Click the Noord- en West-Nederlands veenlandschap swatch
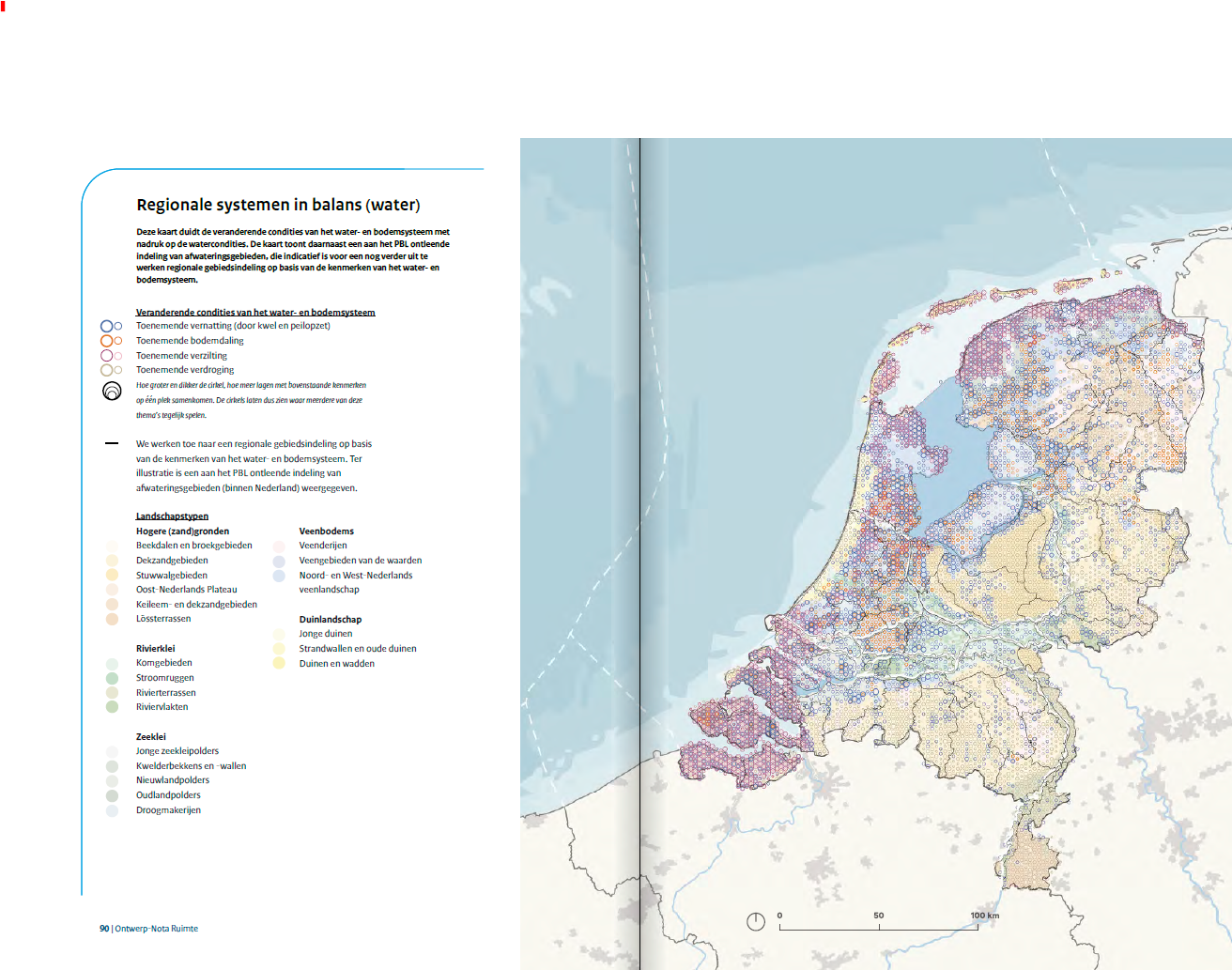1232x970 pixels. pyautogui.click(x=279, y=576)
